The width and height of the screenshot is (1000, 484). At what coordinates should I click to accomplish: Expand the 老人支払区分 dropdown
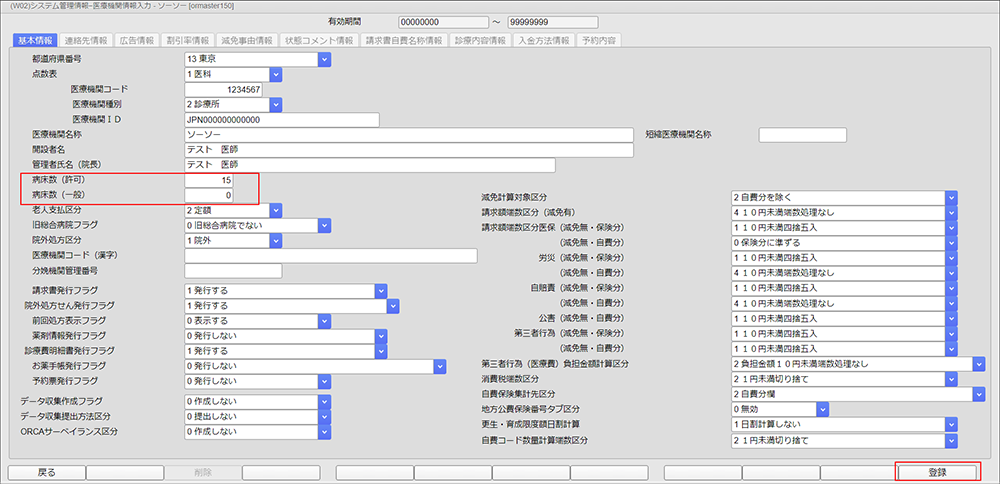(x=276, y=211)
